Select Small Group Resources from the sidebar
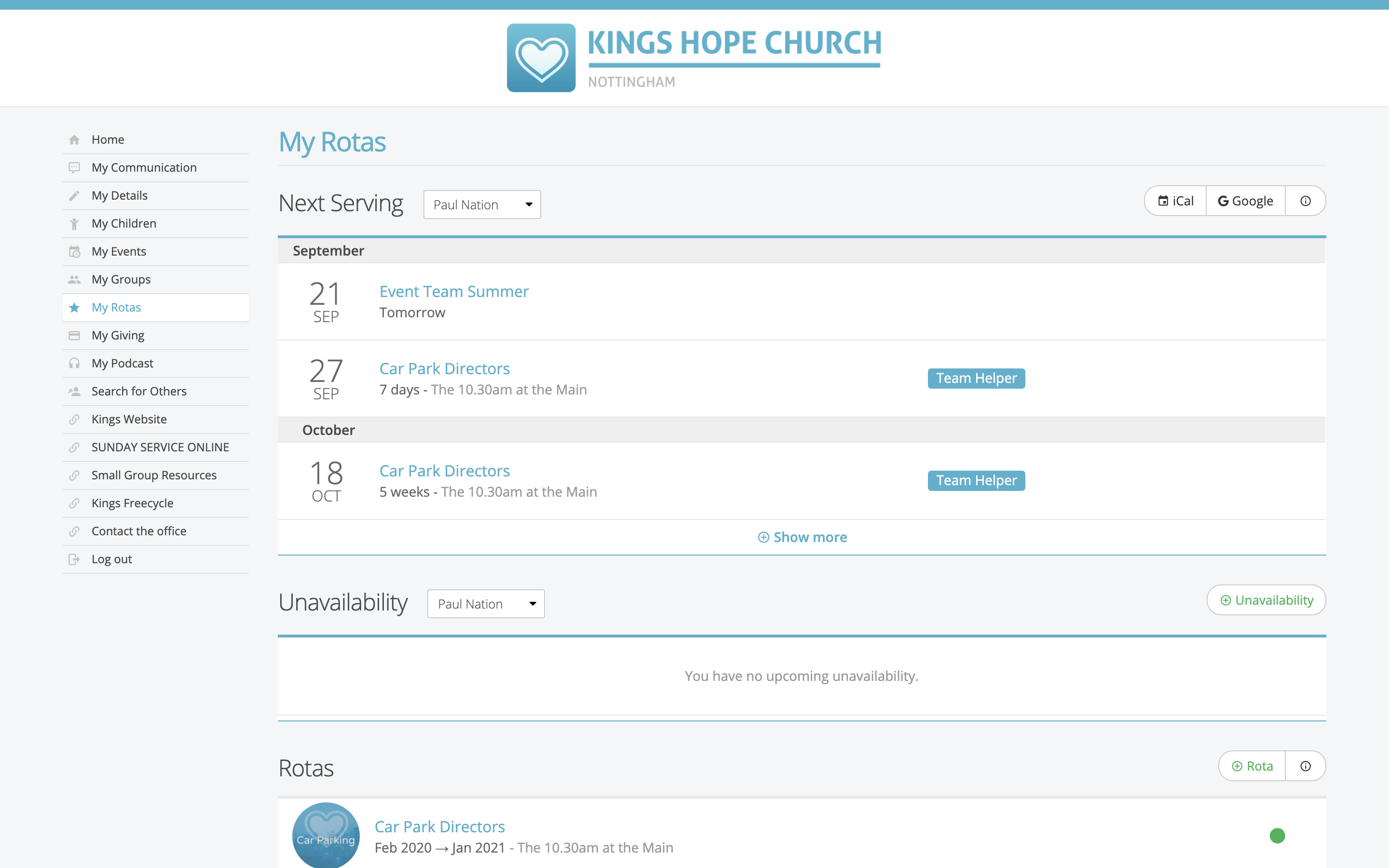1389x868 pixels. pos(154,475)
